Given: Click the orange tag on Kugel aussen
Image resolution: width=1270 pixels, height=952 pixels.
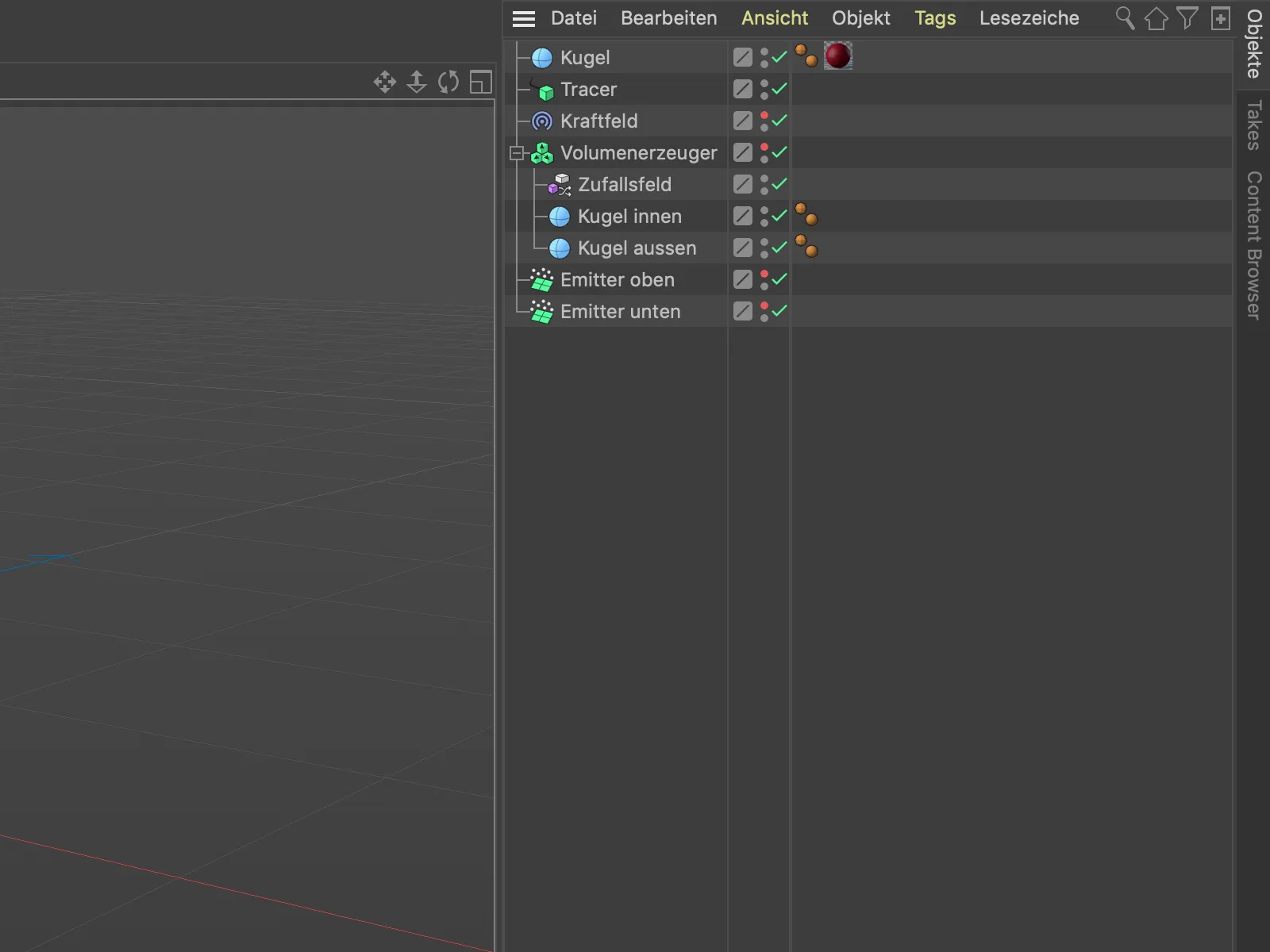Looking at the screenshot, I should [806, 247].
